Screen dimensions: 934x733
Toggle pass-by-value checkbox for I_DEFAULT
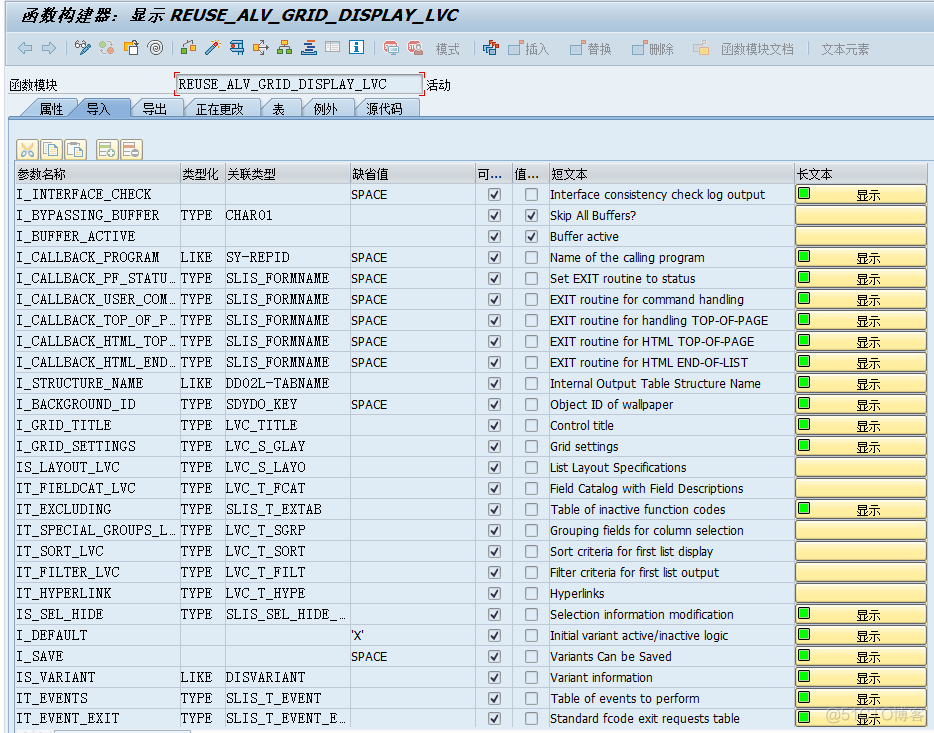531,635
